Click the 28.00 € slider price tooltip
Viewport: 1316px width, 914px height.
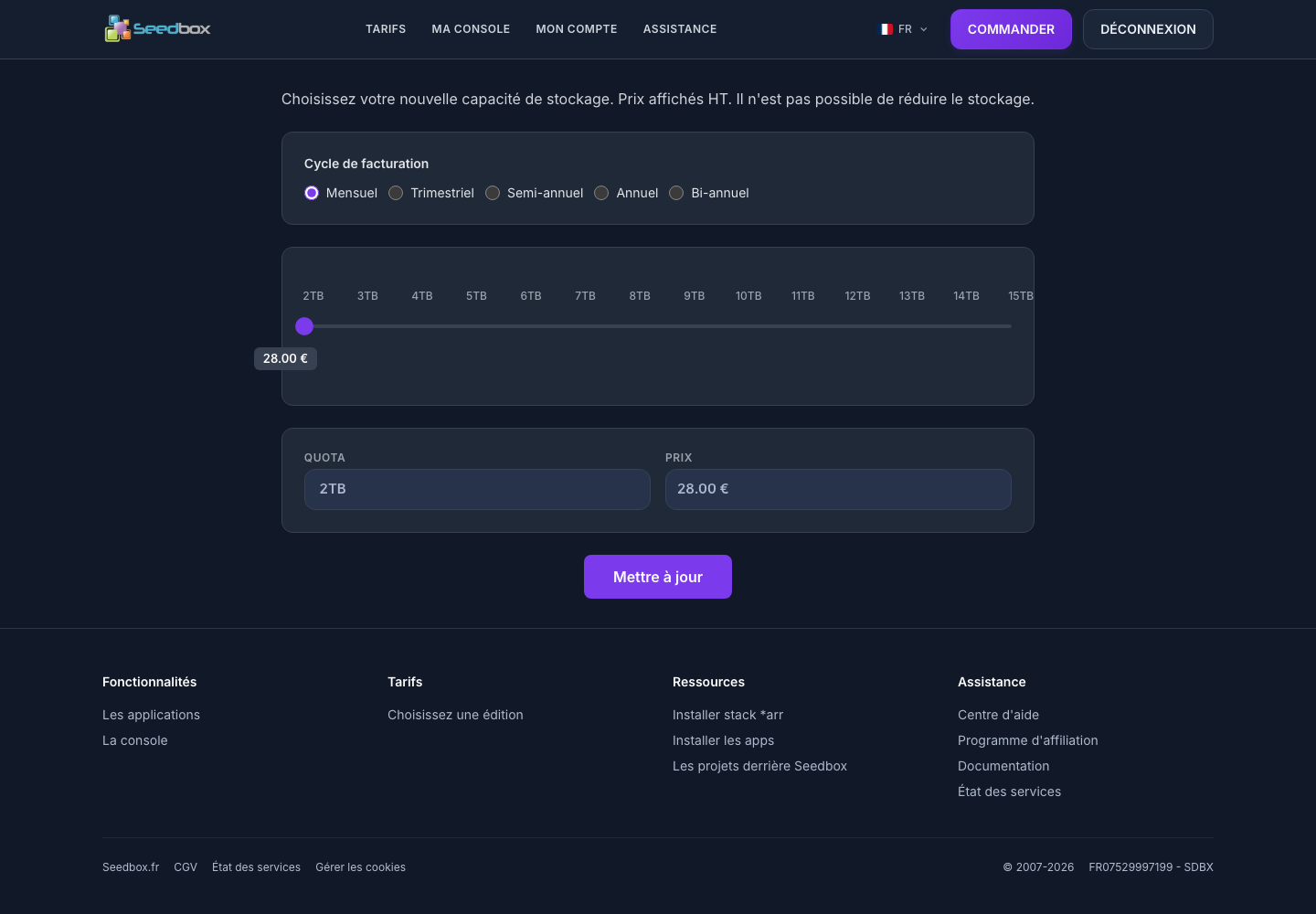click(285, 358)
